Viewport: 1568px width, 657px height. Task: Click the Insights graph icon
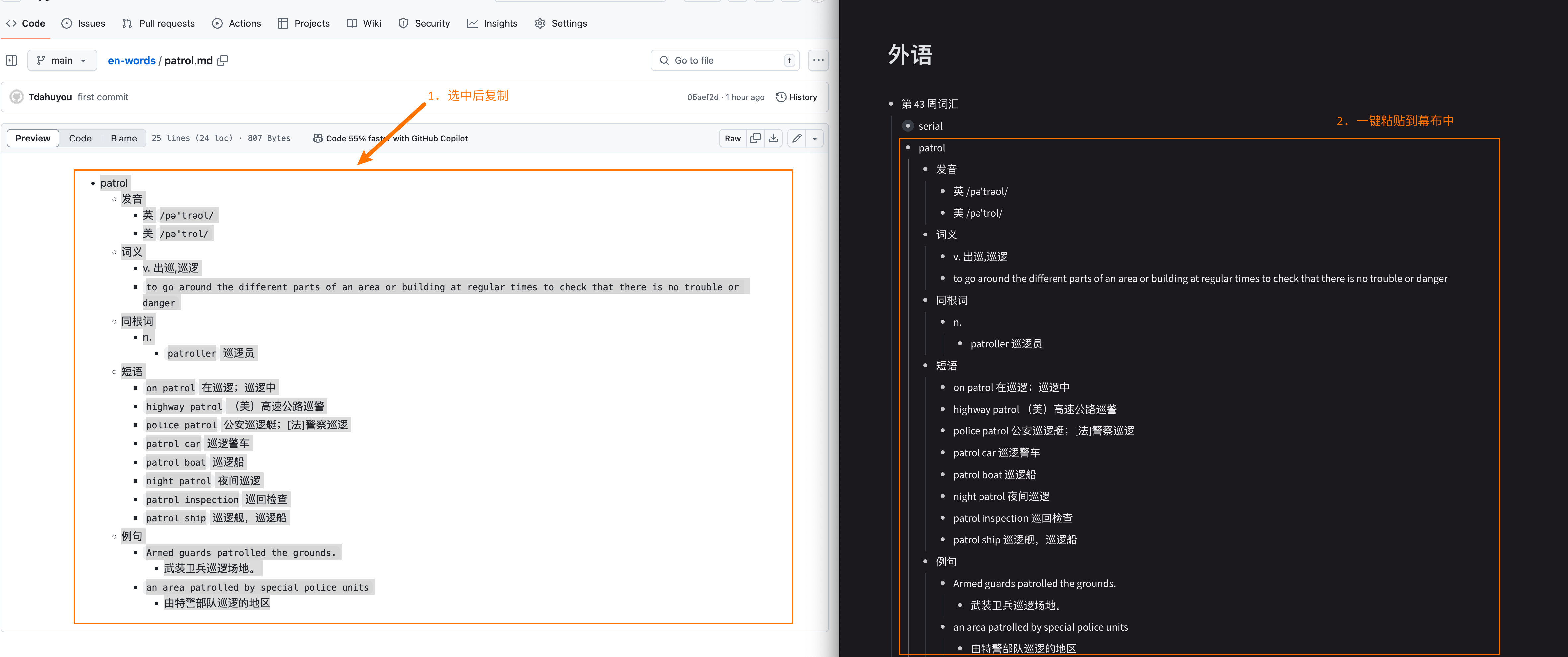coord(472,23)
